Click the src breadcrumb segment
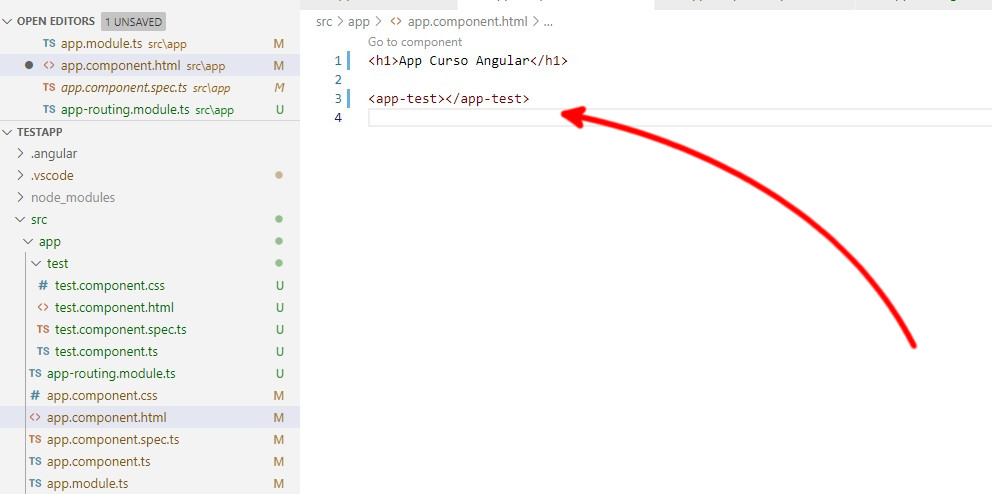The image size is (992, 494). [324, 21]
